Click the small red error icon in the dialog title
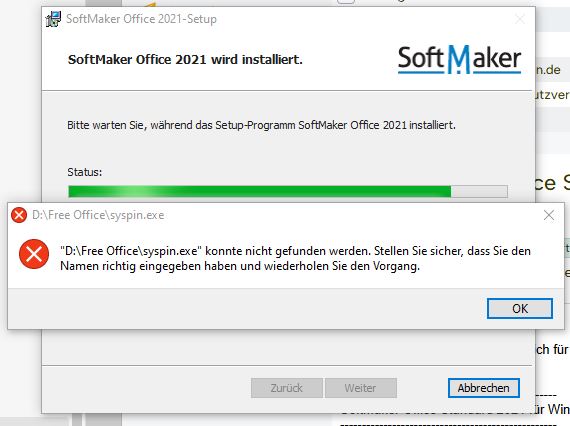 point(19,215)
